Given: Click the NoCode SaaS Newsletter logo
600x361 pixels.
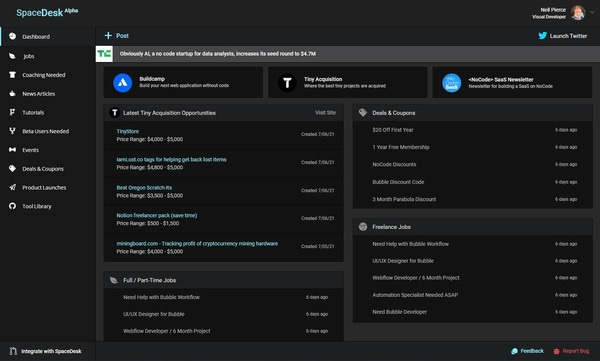Looking at the screenshot, I should tap(452, 83).
